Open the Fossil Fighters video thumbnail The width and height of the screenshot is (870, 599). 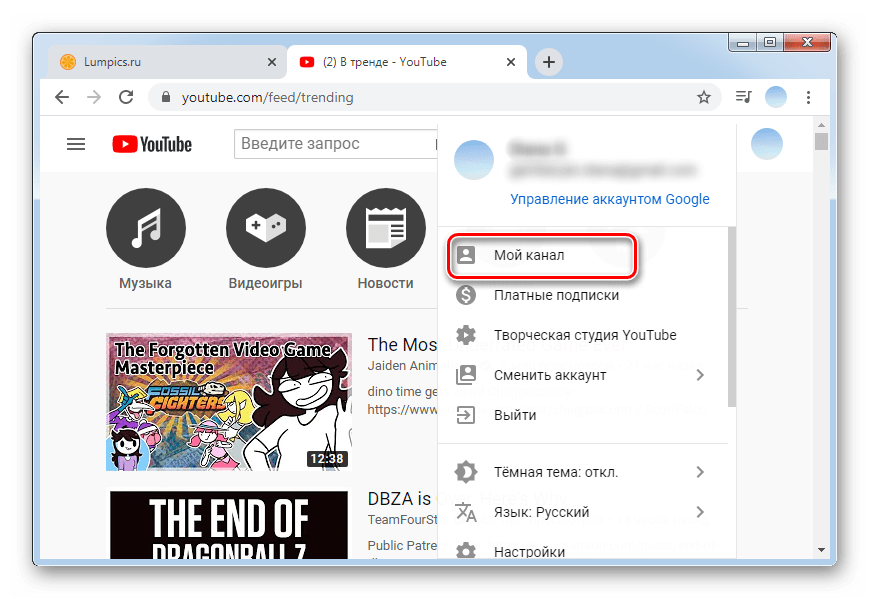229,402
